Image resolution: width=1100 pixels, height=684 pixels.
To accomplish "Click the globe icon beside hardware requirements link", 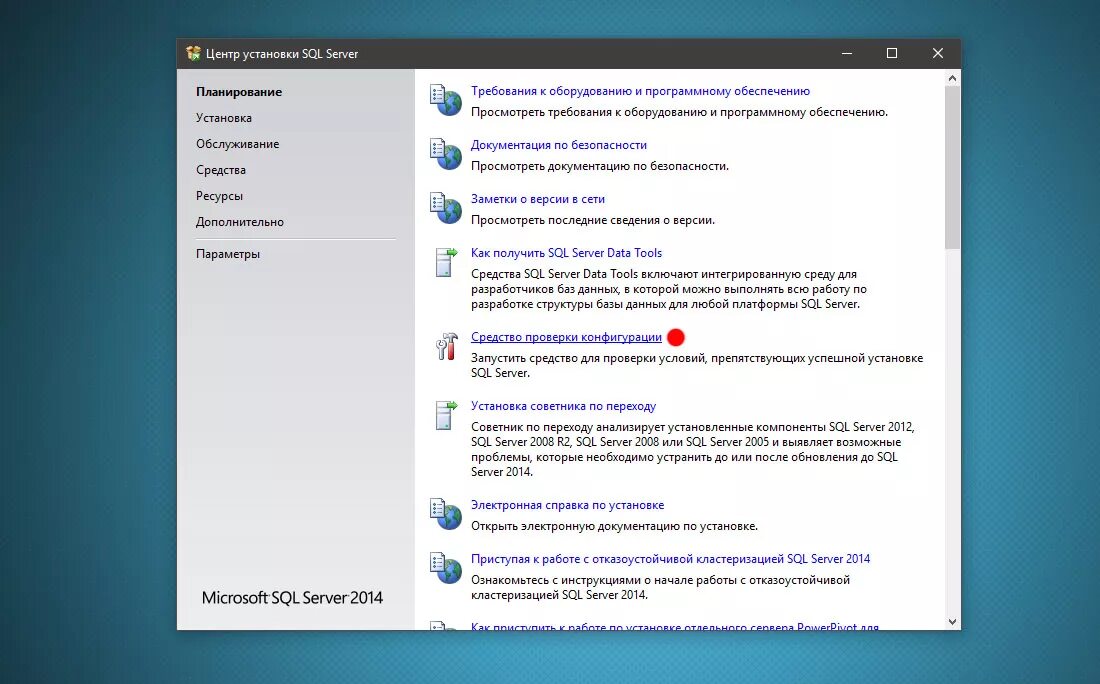I will (x=445, y=100).
